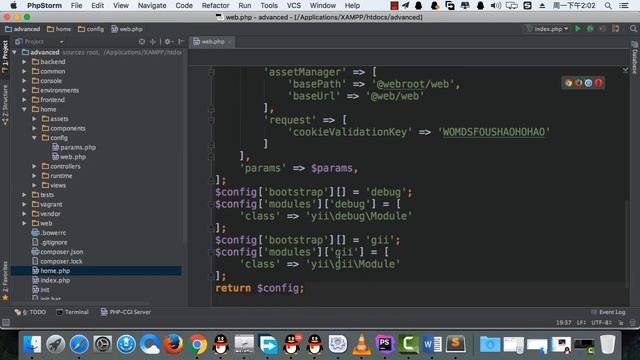
Task: Open the Refactor menu
Action: (x=215, y=6)
